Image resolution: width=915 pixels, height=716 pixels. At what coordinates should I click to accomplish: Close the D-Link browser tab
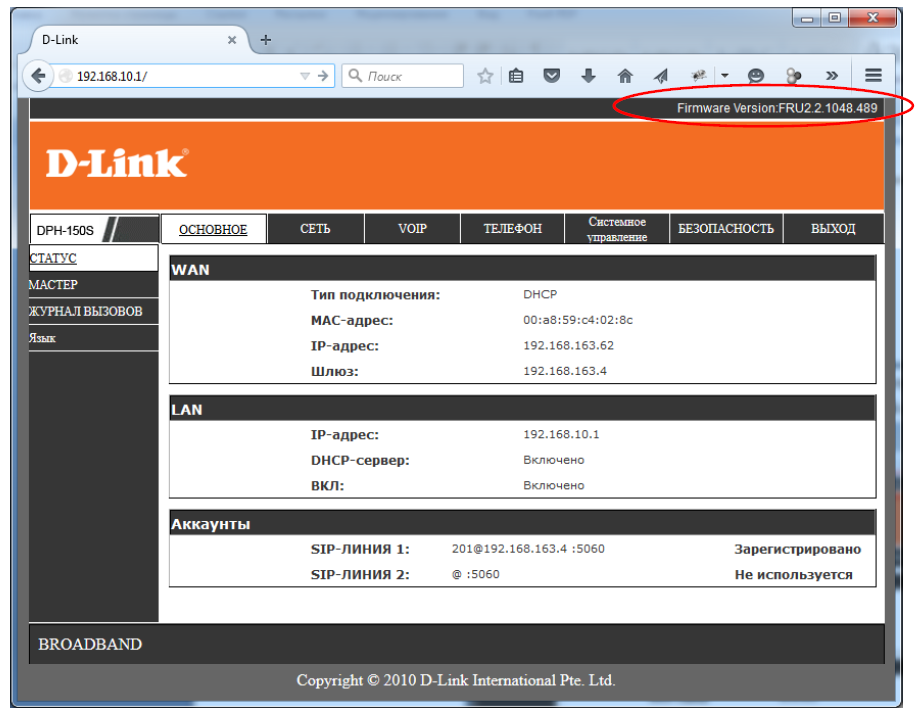point(232,40)
